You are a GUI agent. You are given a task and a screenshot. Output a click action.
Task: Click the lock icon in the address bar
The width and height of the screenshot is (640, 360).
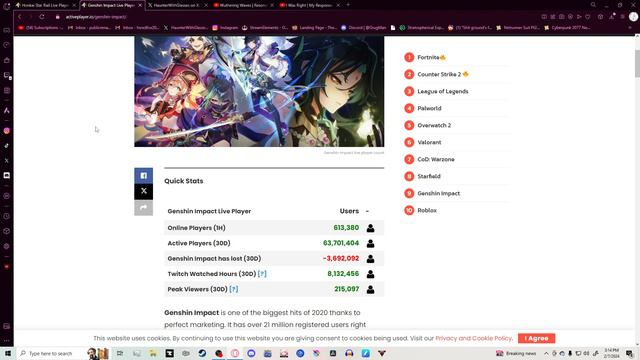58,17
